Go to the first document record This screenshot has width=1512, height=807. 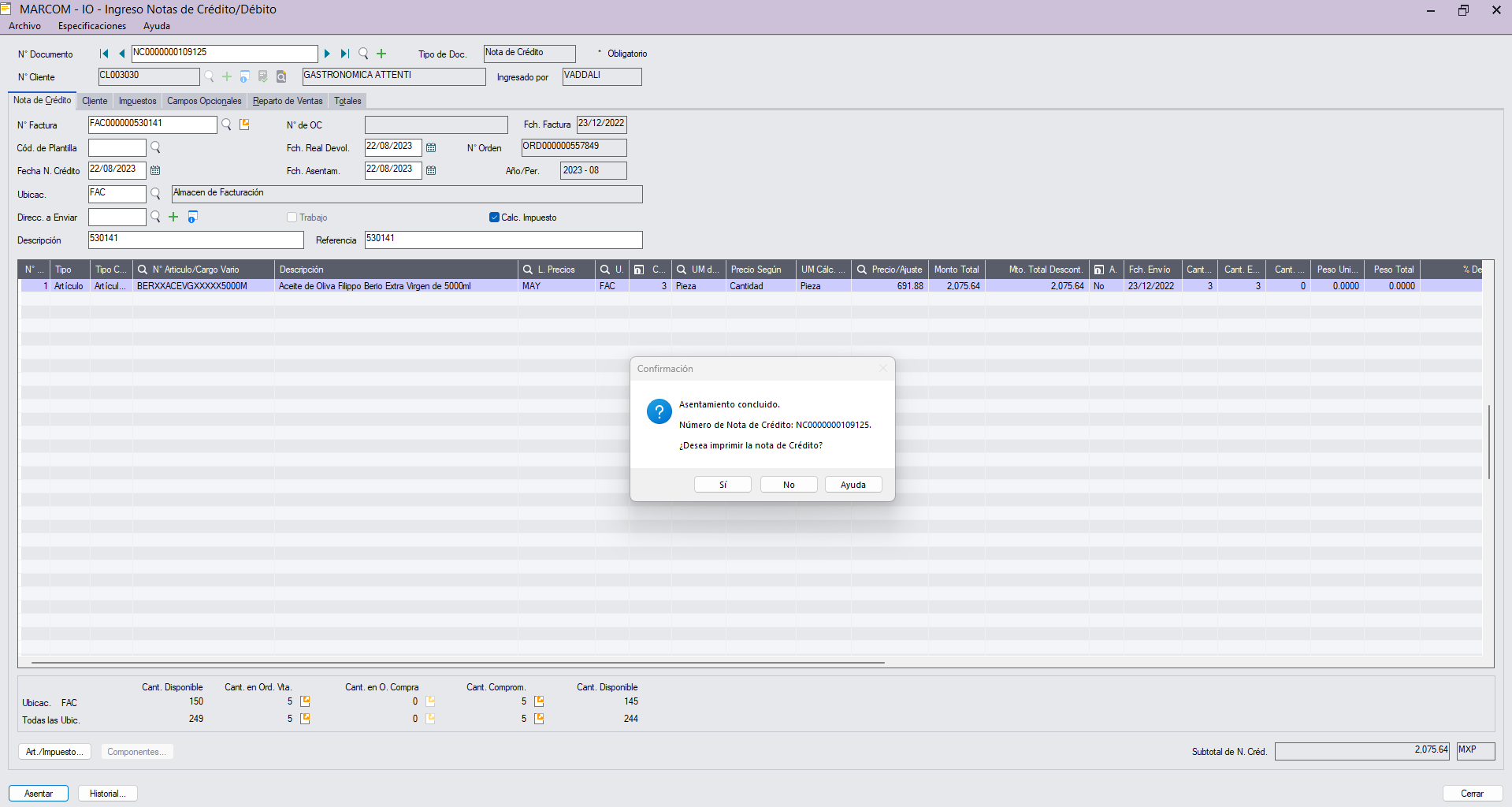[104, 54]
